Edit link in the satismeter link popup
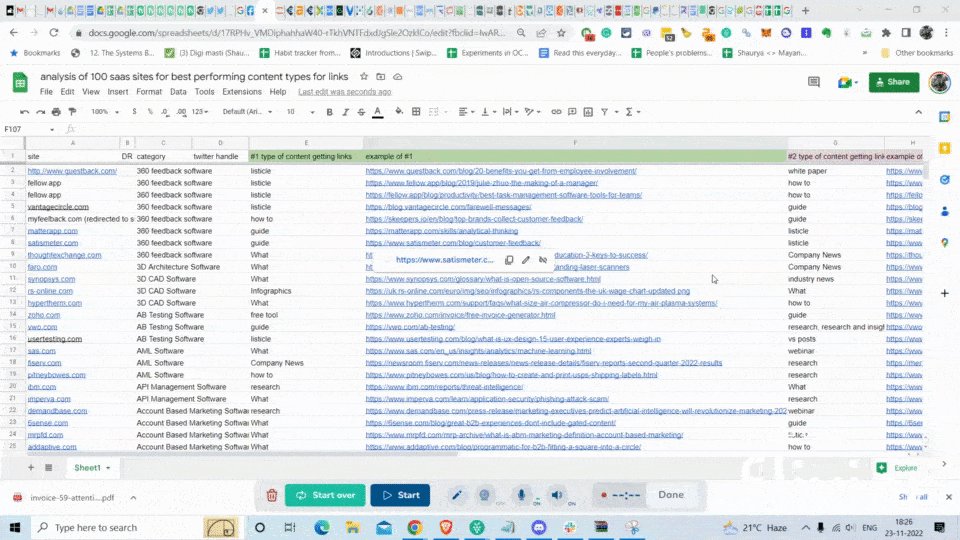 click(x=526, y=260)
